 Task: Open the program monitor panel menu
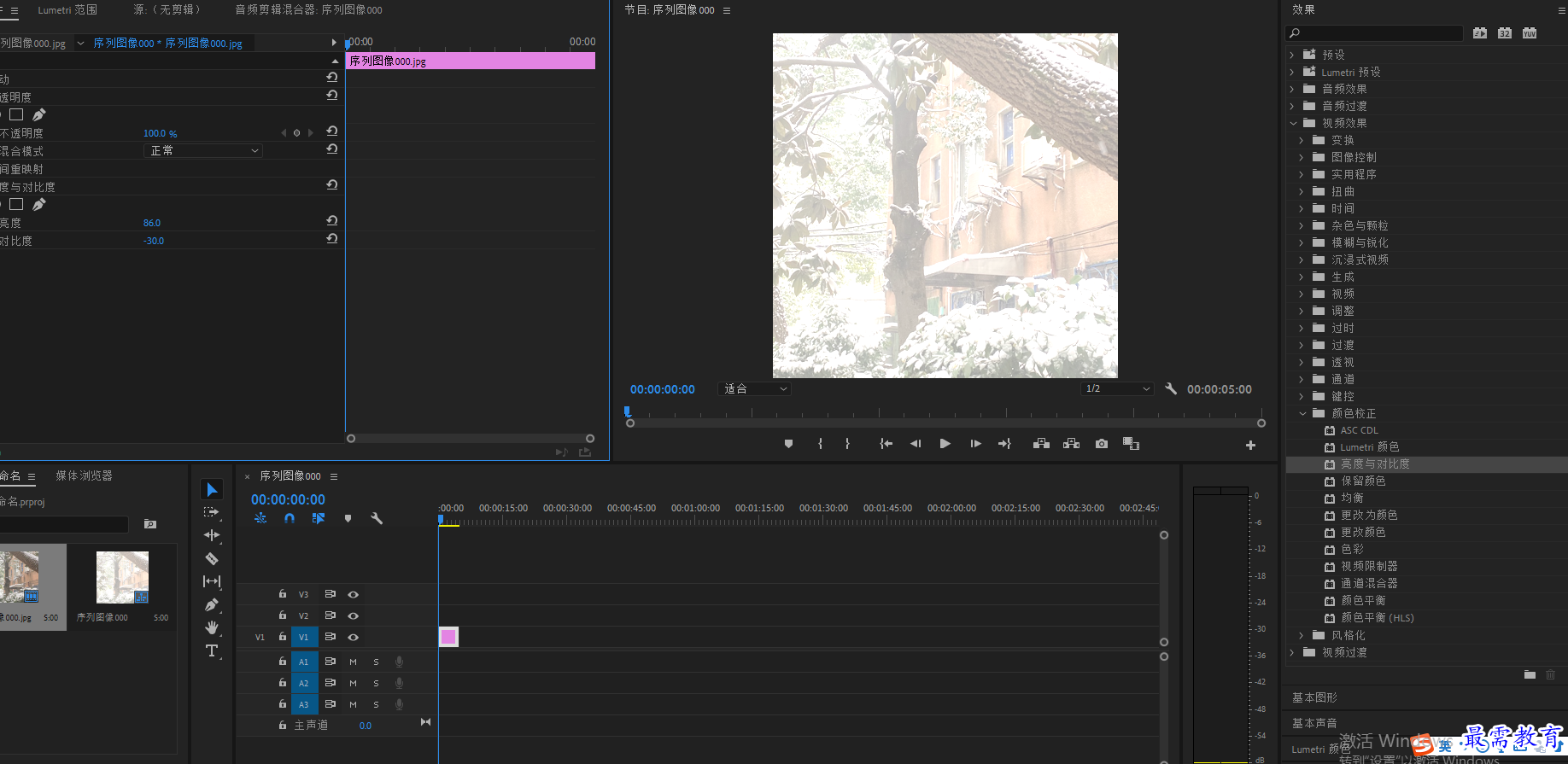(727, 10)
